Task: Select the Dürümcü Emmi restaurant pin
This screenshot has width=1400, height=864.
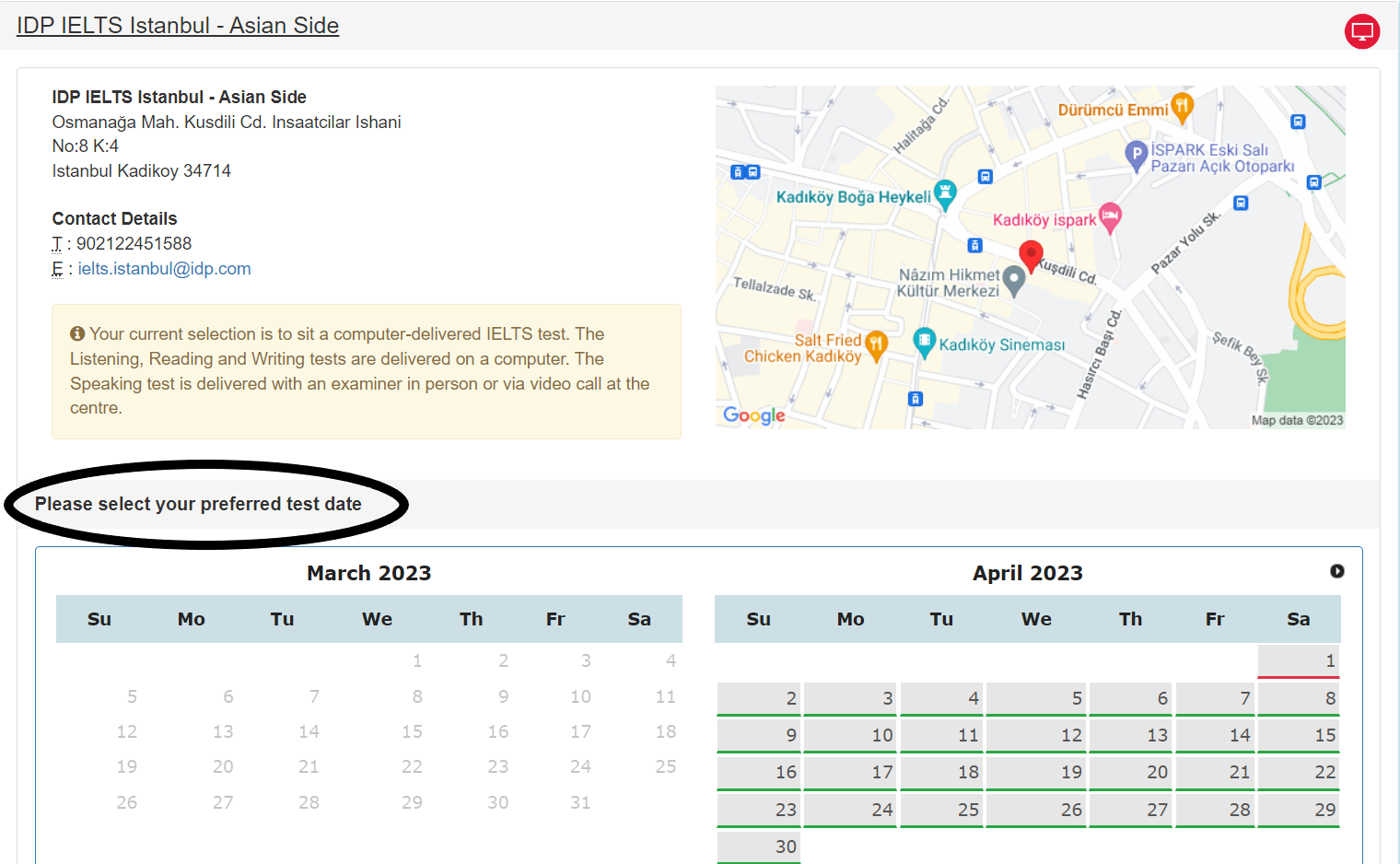Action: [x=1183, y=108]
